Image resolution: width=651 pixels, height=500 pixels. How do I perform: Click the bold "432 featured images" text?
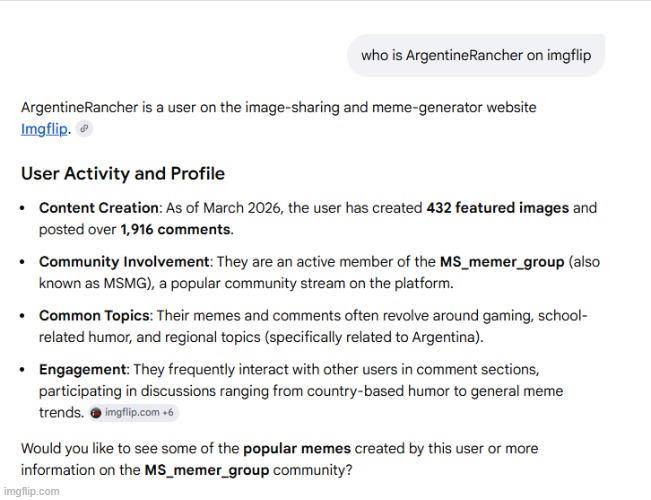click(x=497, y=208)
